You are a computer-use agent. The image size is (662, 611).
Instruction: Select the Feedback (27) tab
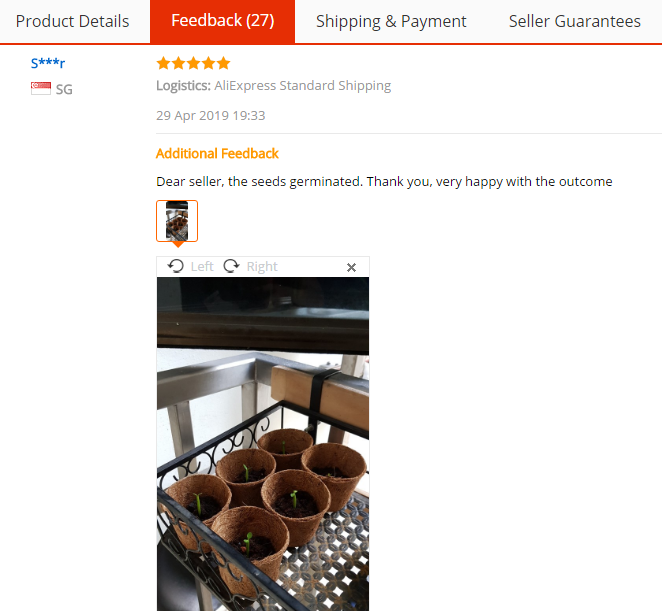click(x=222, y=21)
